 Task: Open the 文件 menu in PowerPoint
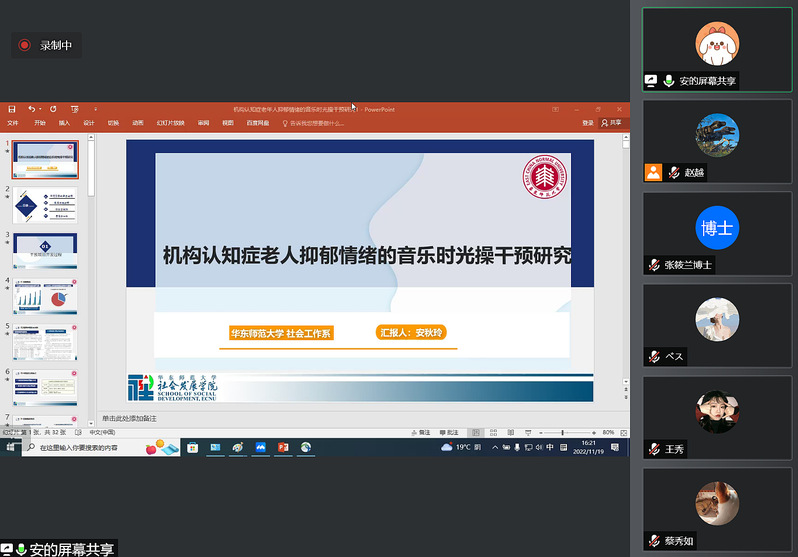click(13, 123)
